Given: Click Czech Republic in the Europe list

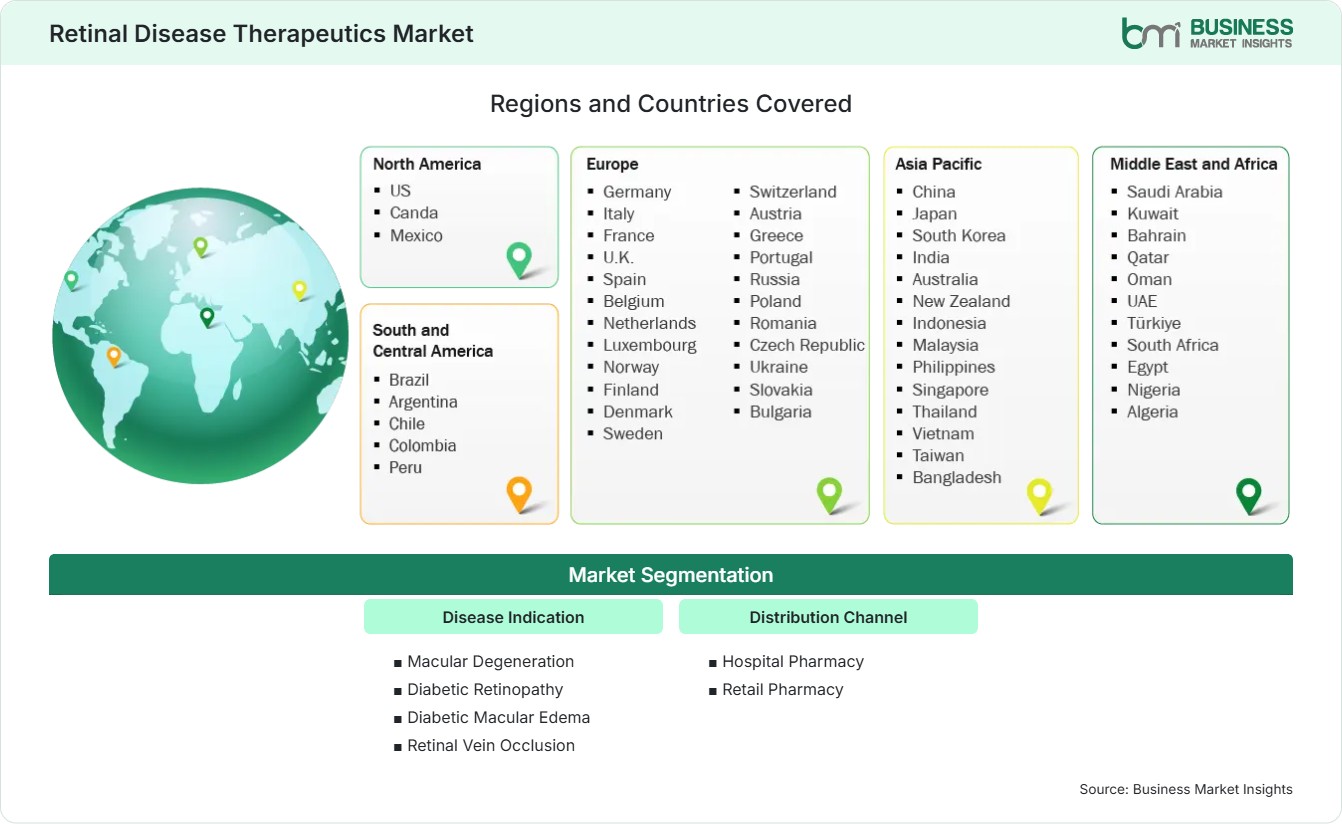Looking at the screenshot, I should (x=807, y=345).
